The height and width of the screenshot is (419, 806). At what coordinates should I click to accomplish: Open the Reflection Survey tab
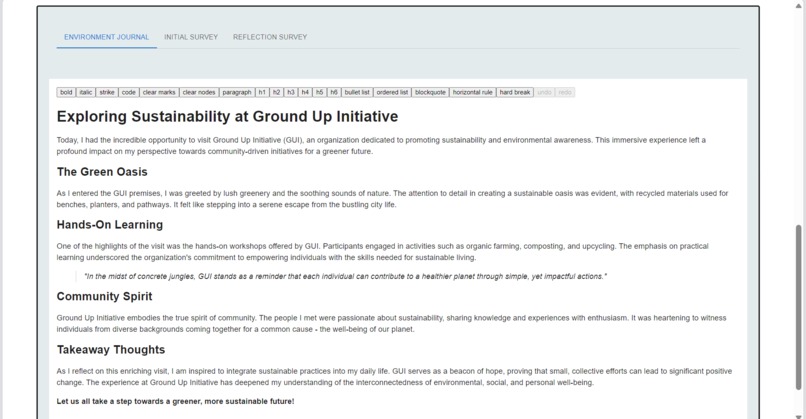pyautogui.click(x=270, y=37)
